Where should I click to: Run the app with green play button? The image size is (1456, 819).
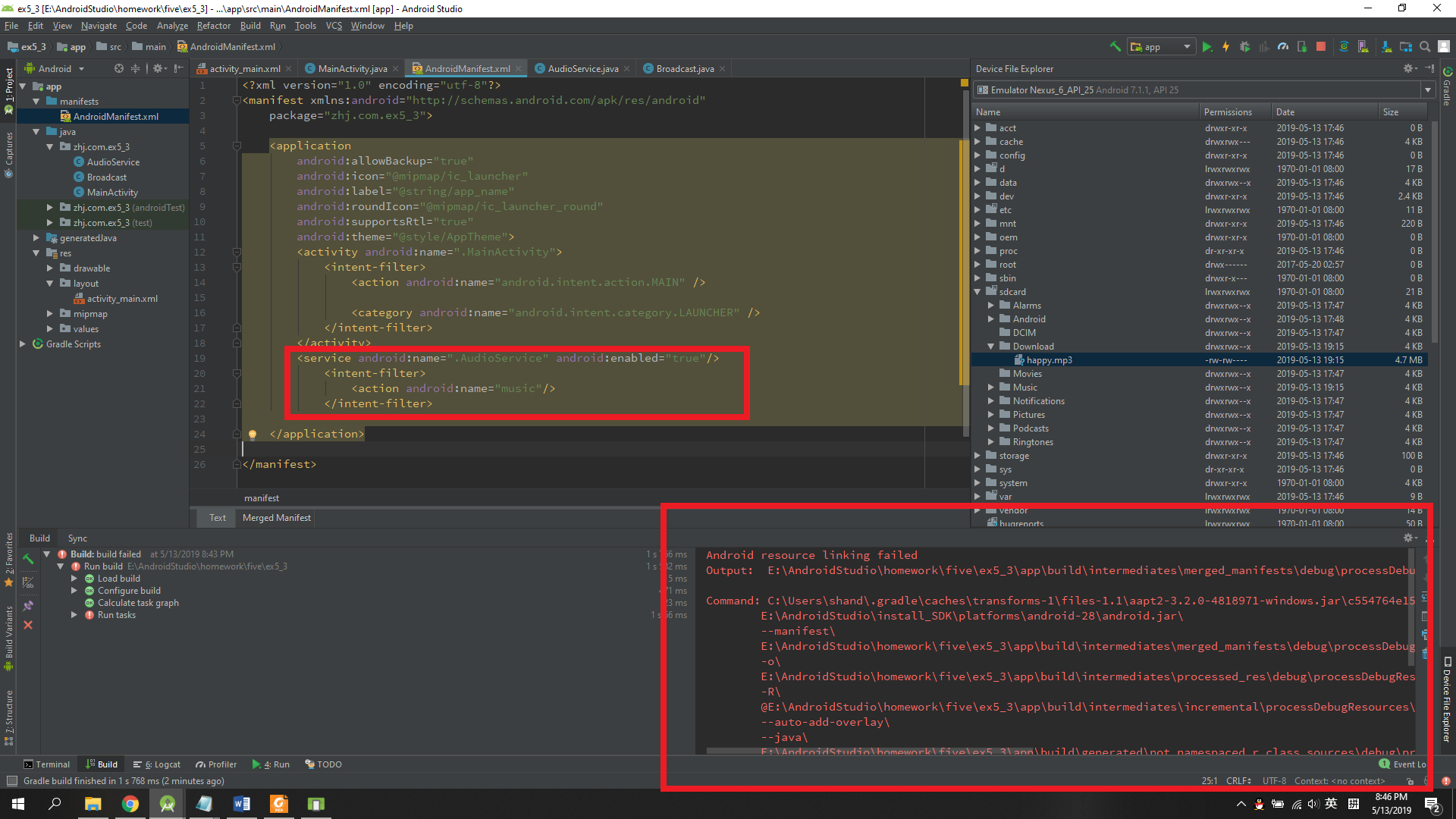pos(1207,47)
